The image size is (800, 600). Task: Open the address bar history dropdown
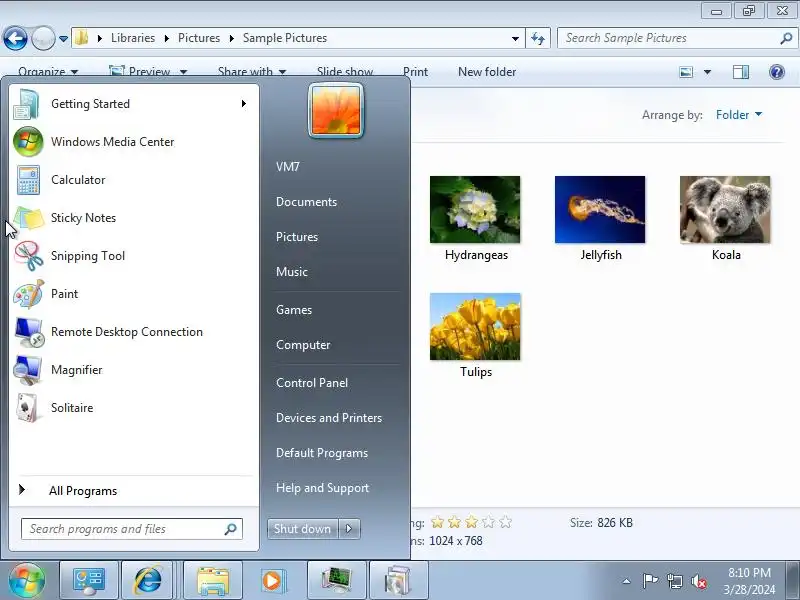(515, 38)
